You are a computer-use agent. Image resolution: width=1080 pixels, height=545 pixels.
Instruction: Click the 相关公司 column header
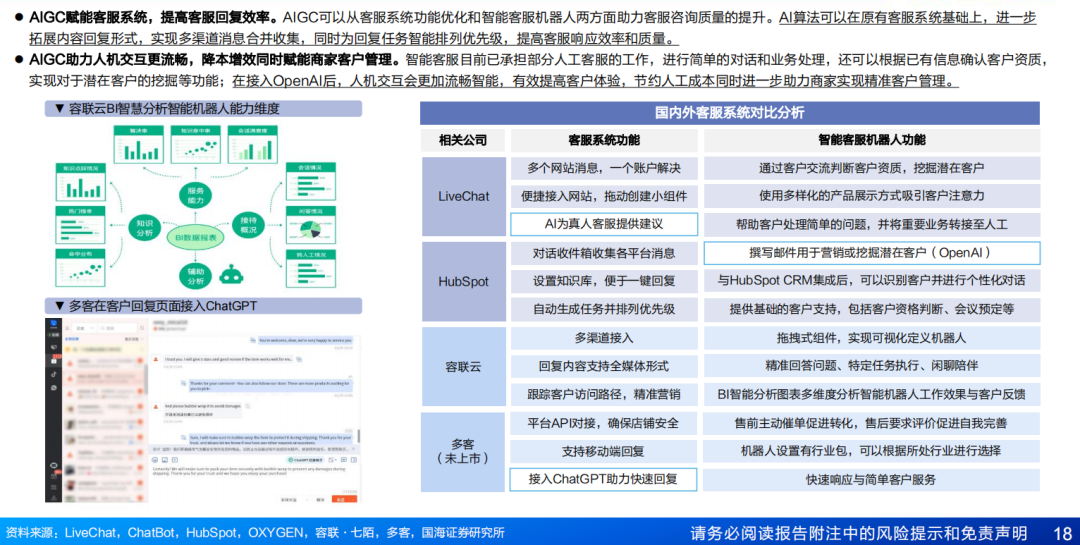point(463,141)
